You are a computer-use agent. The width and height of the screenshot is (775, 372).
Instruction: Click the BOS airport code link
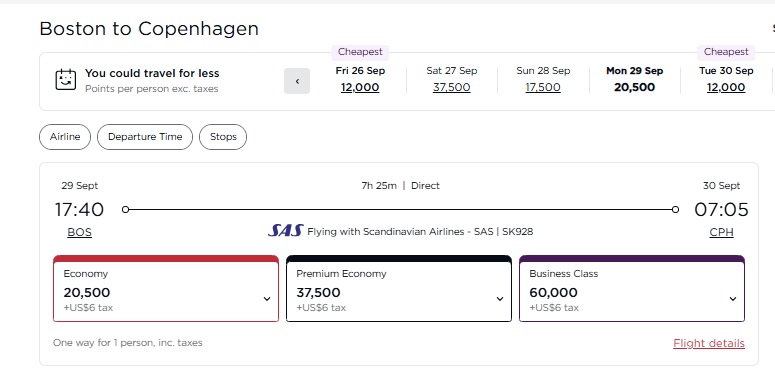pyautogui.click(x=80, y=232)
